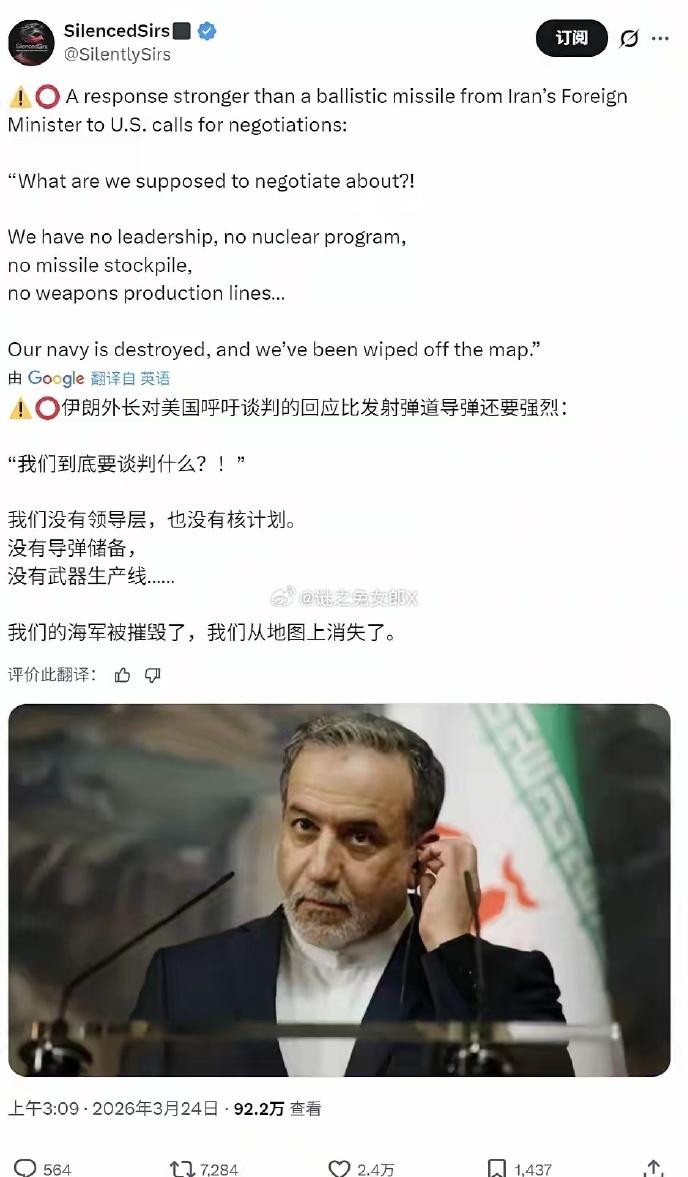688x1177 pixels.
Task: Open the 上午3:09 · 2026年3月24日 timestamp
Action: point(113,1109)
